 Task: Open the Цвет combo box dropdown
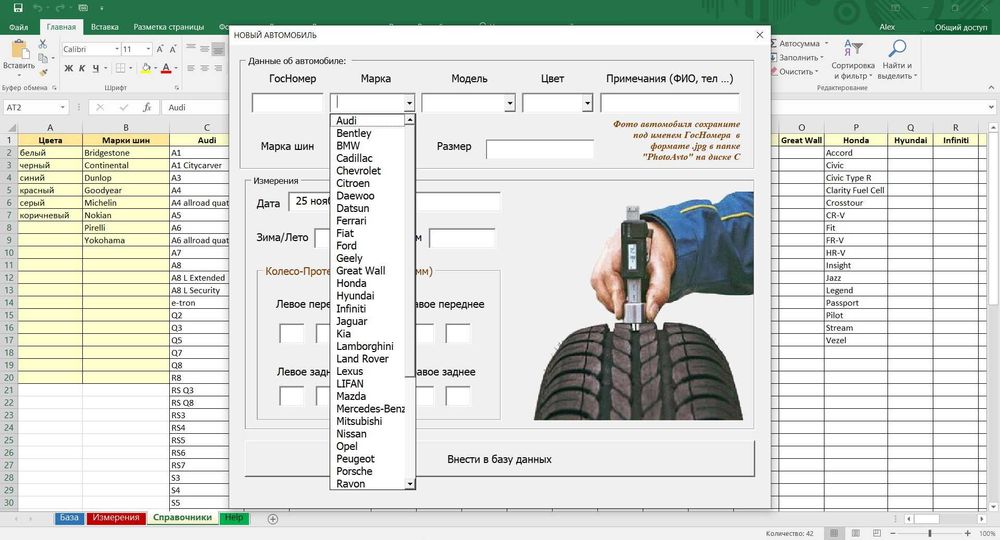[587, 103]
